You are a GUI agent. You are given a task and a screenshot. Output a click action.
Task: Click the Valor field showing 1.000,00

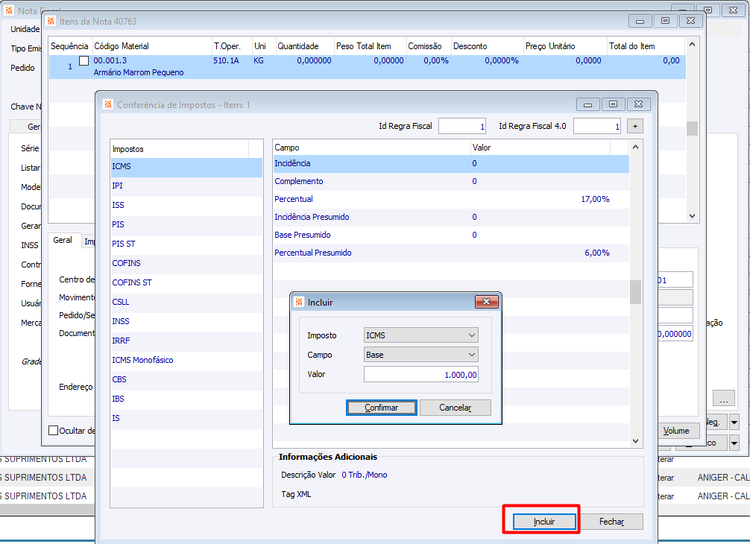[421, 375]
